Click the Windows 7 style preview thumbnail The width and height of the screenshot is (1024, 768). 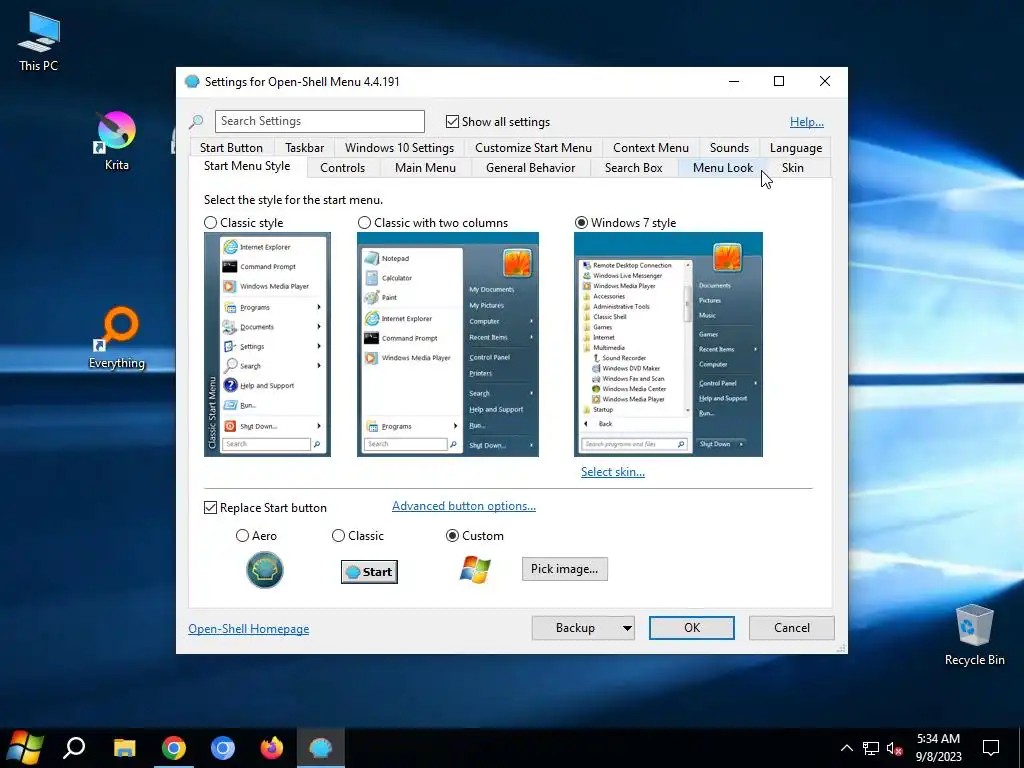point(668,344)
